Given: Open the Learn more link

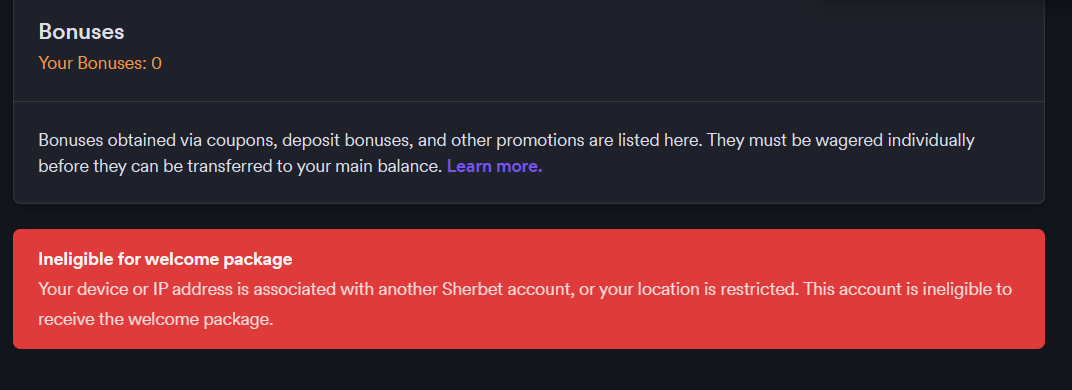Looking at the screenshot, I should [494, 166].
